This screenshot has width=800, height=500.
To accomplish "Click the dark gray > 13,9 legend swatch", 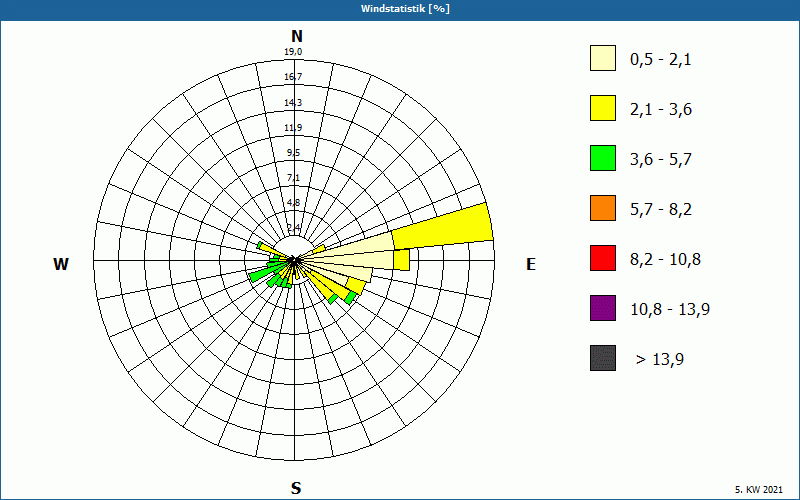I will [603, 358].
